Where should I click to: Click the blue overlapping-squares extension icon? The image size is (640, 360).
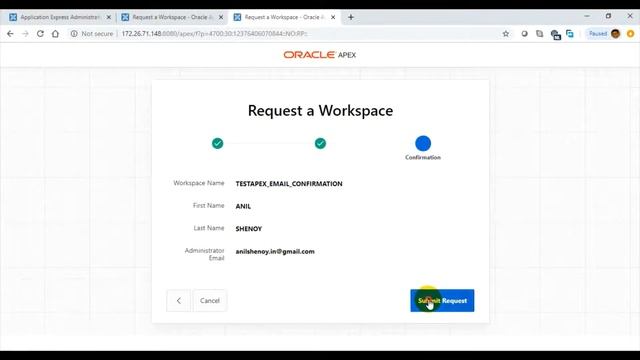click(x=570, y=34)
